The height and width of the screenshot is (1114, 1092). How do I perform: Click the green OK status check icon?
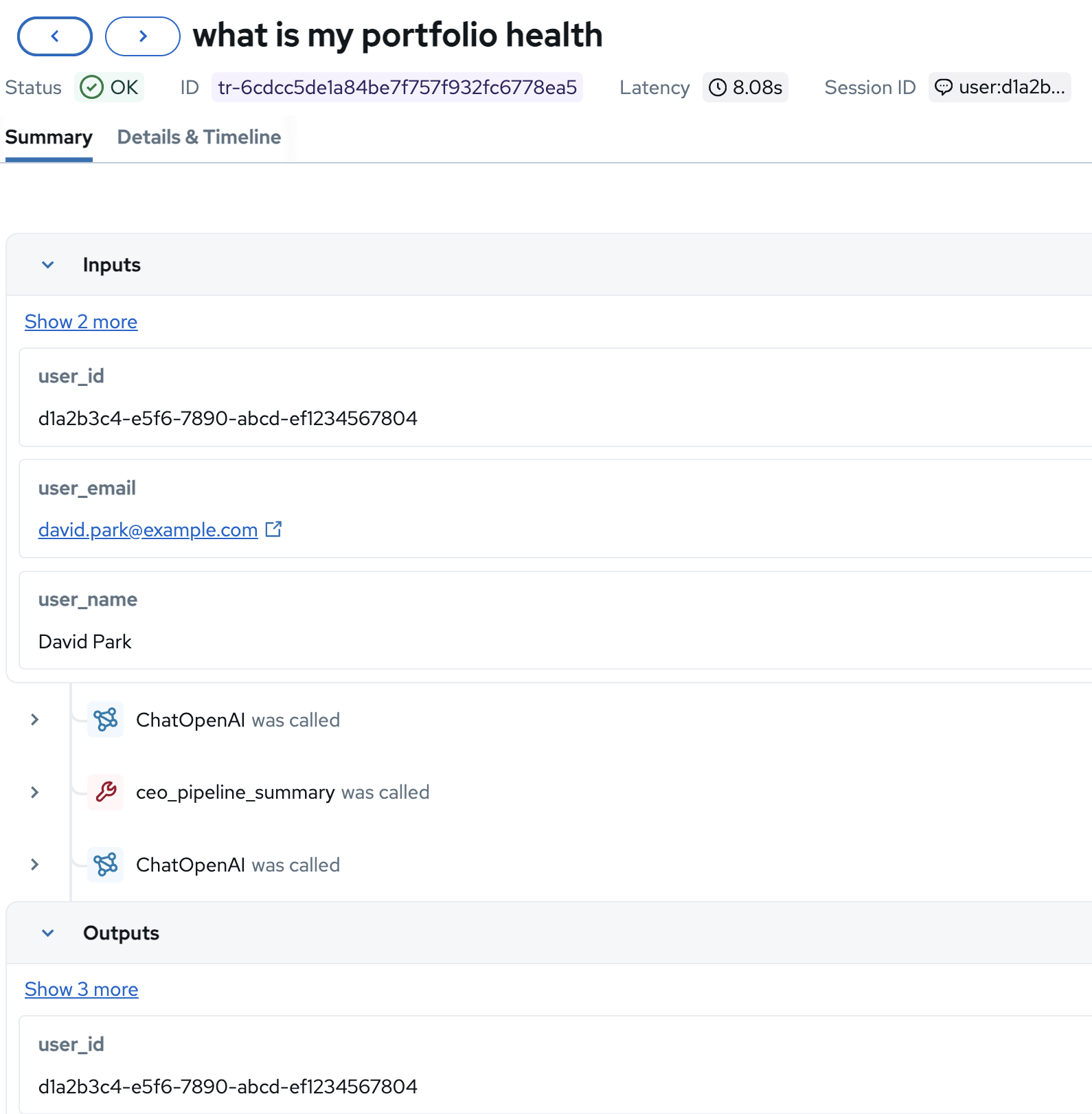[91, 87]
